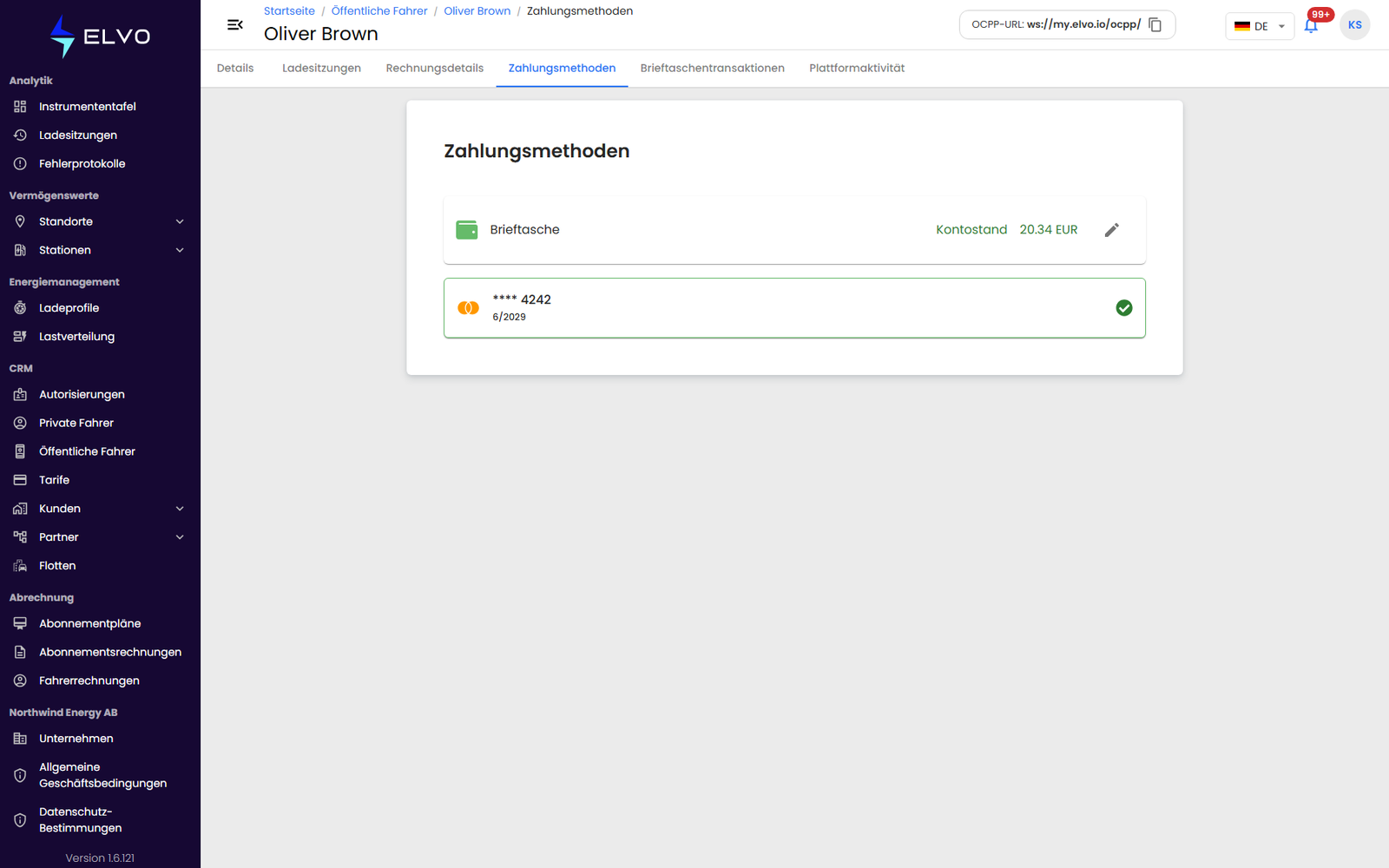Click the Partner network icon
The height and width of the screenshot is (868, 1389).
pos(20,537)
